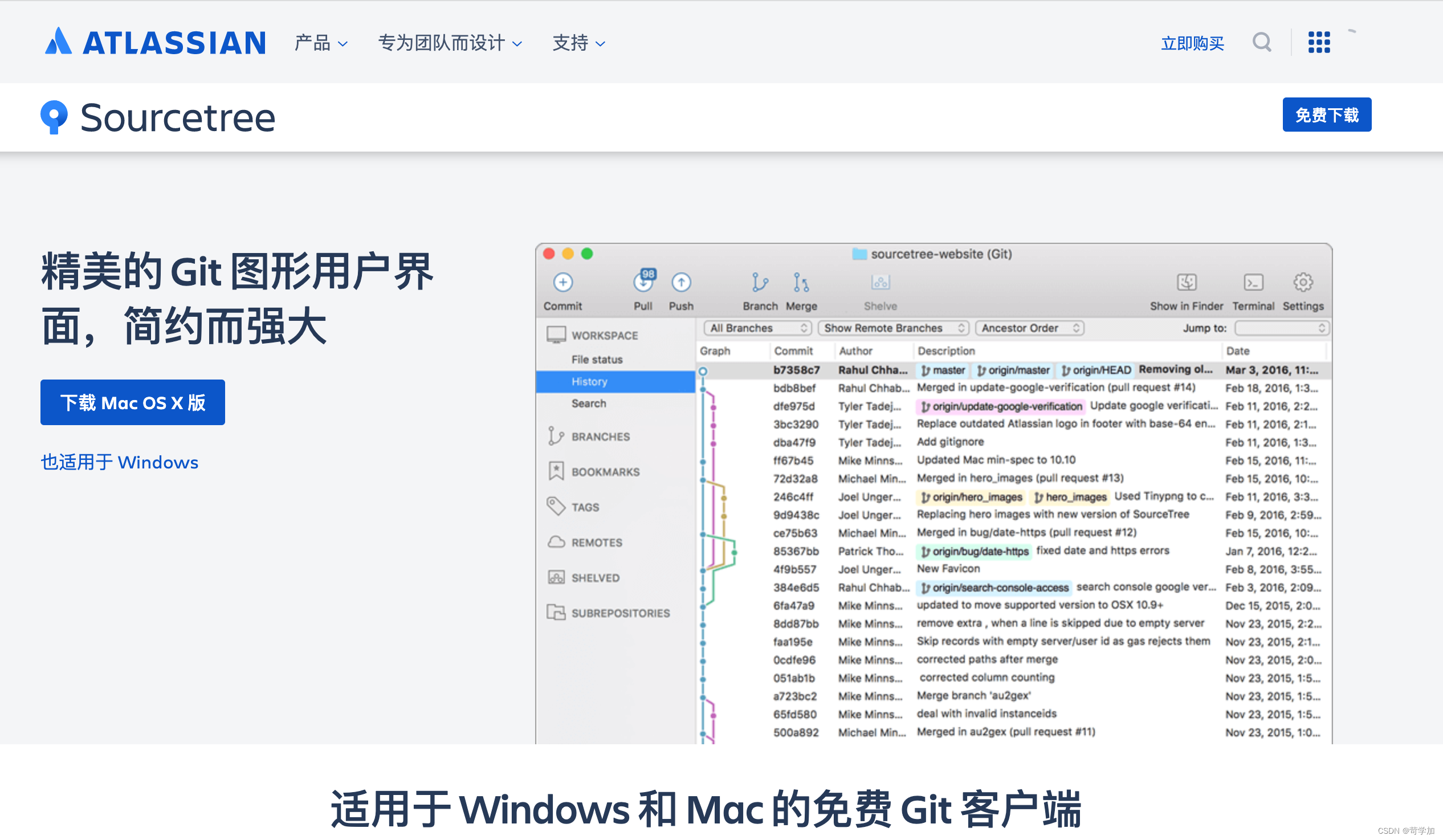
Task: Click the 免费下载 button
Action: pos(1327,115)
